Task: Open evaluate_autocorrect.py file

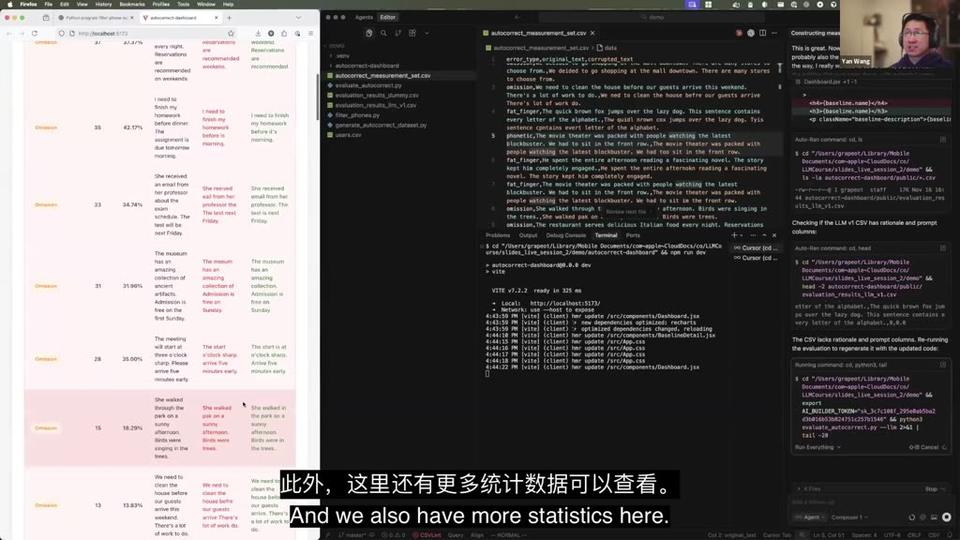Action: pos(369,85)
